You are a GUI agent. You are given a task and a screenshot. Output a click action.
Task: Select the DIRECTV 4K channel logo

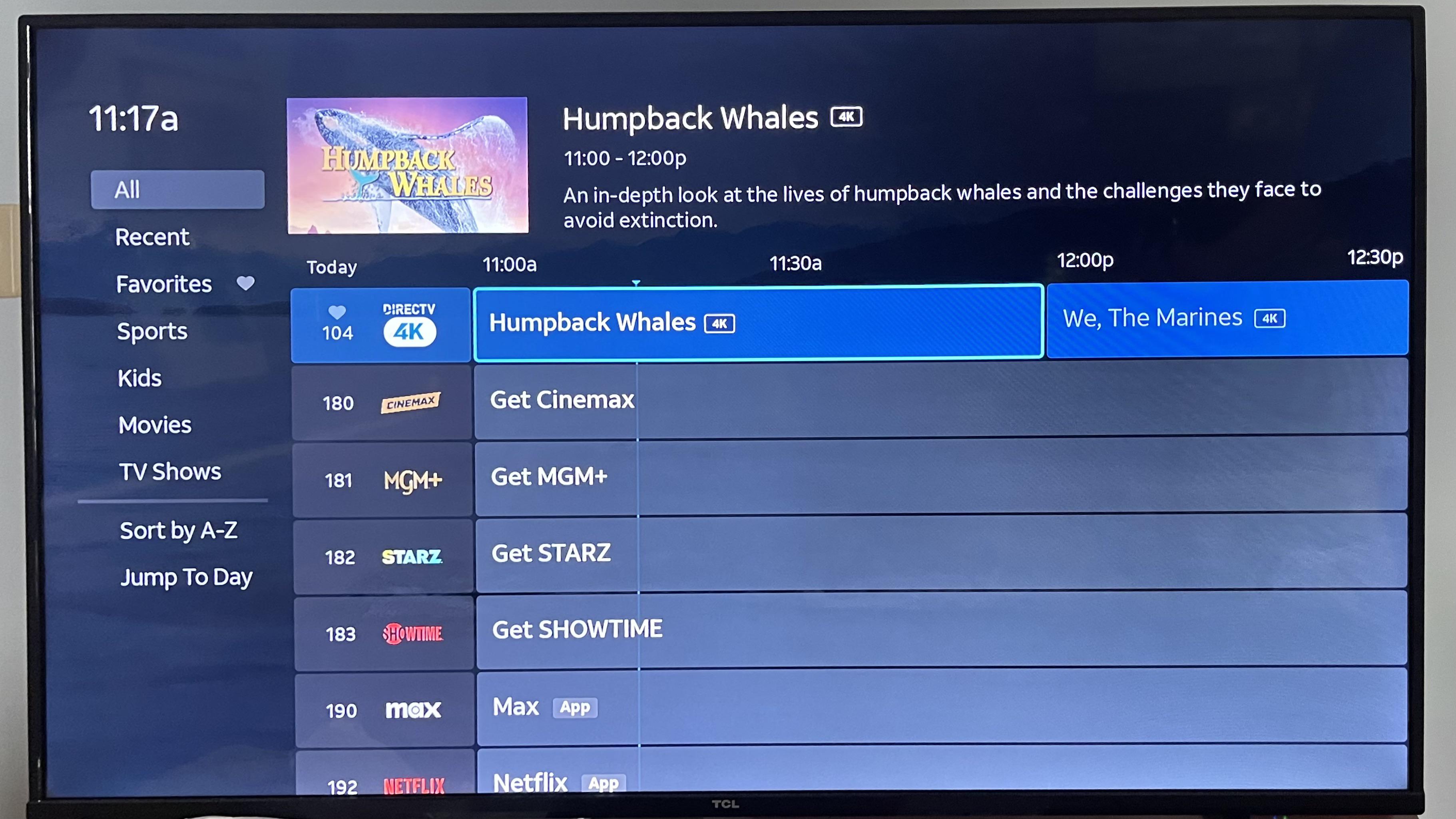(409, 325)
